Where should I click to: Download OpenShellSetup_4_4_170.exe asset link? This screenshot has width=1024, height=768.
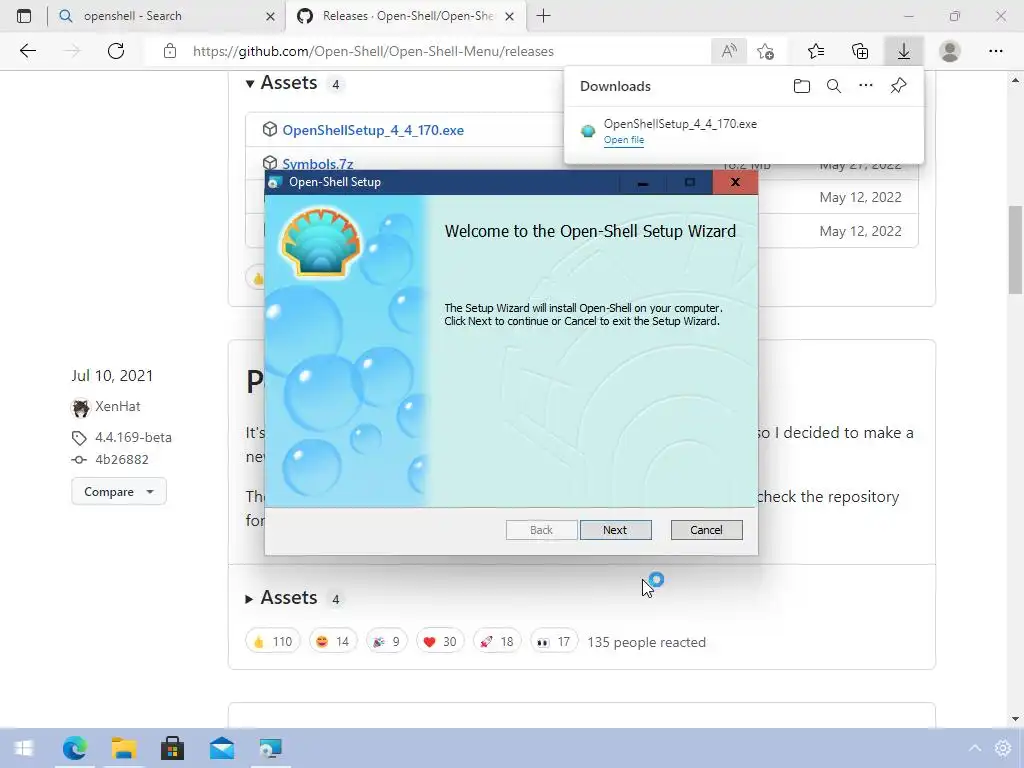click(373, 130)
